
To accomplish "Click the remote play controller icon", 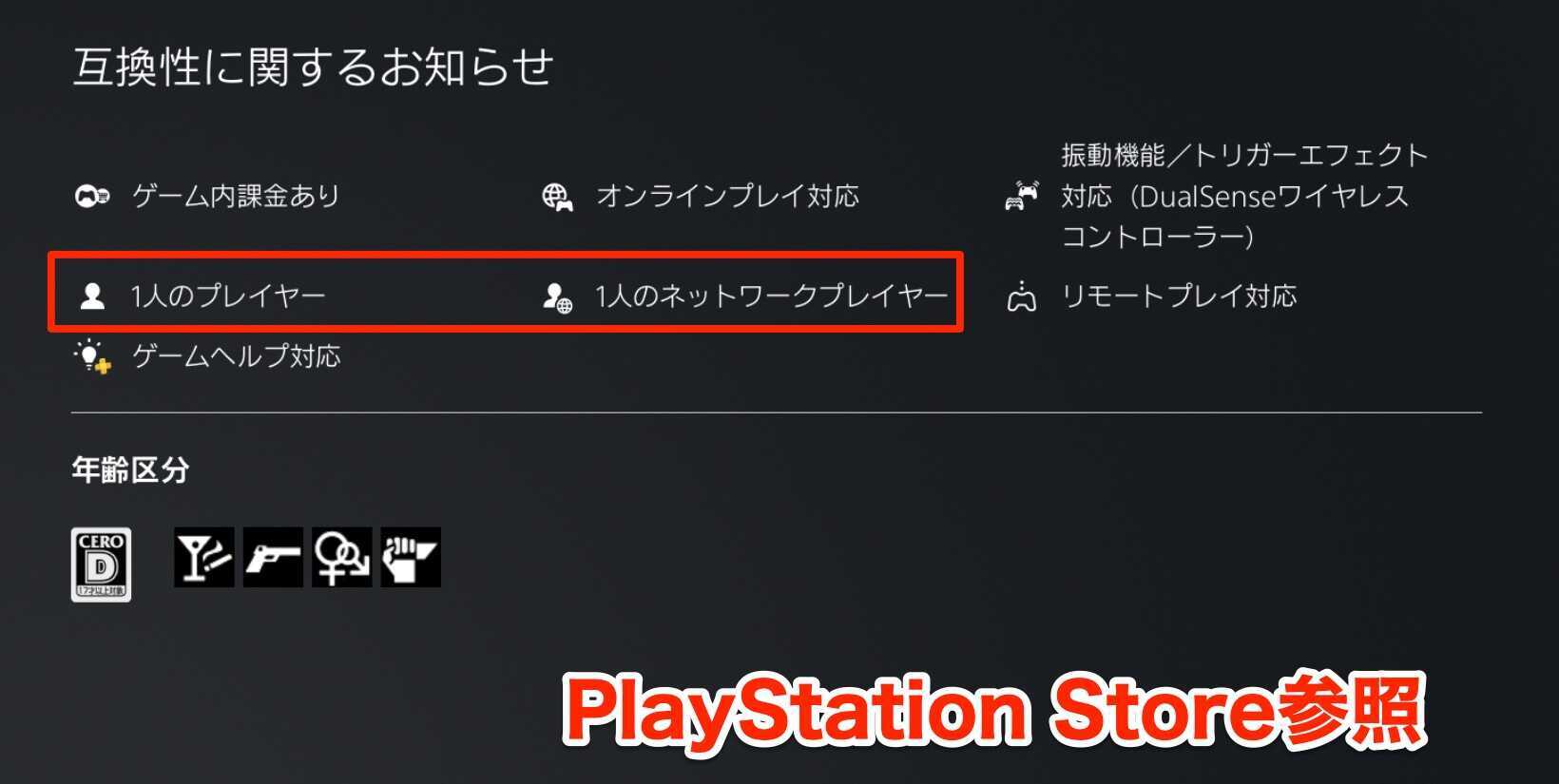I will pyautogui.click(x=1022, y=296).
